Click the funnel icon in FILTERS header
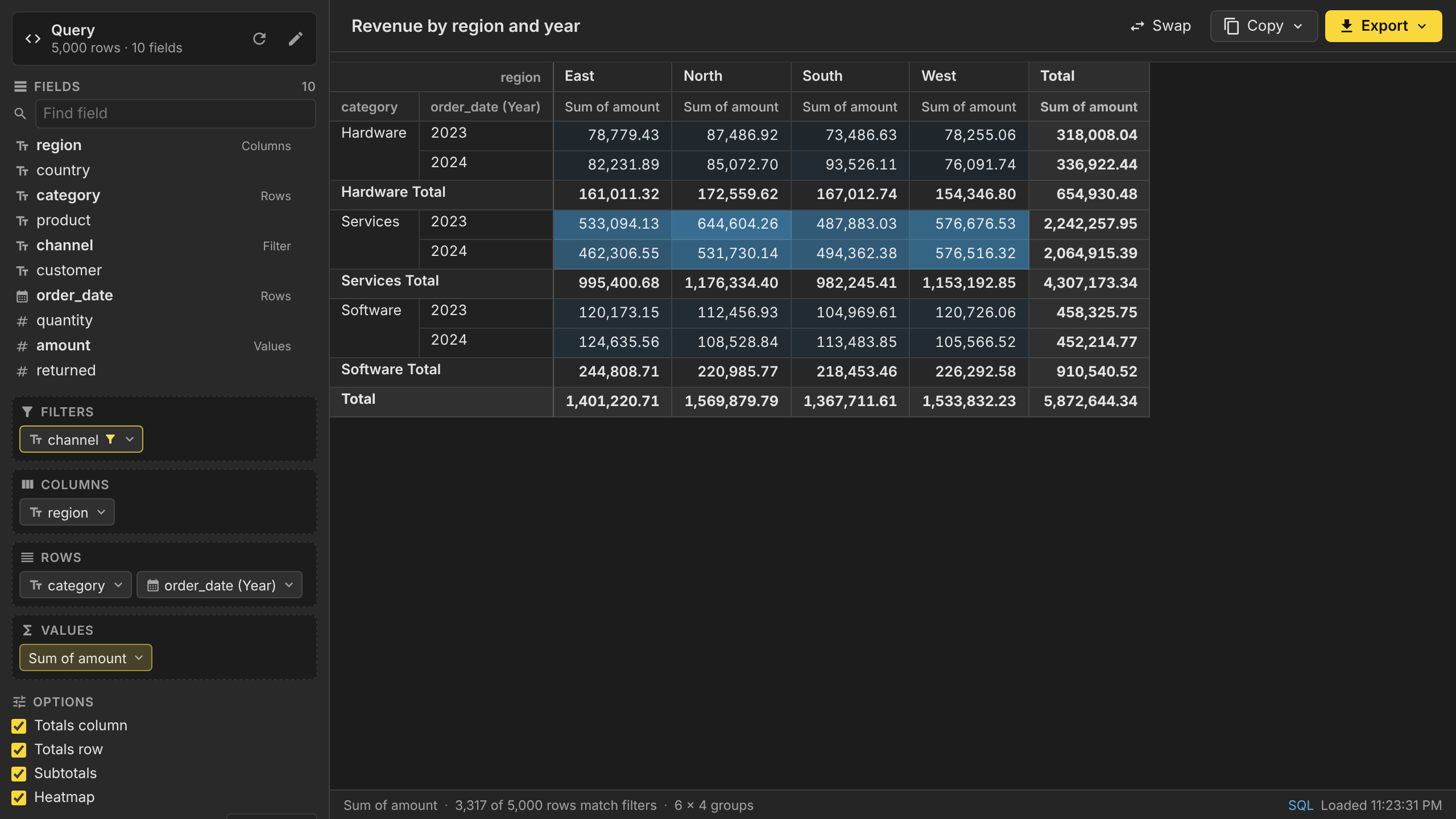This screenshot has width=1456, height=819. coord(27,412)
